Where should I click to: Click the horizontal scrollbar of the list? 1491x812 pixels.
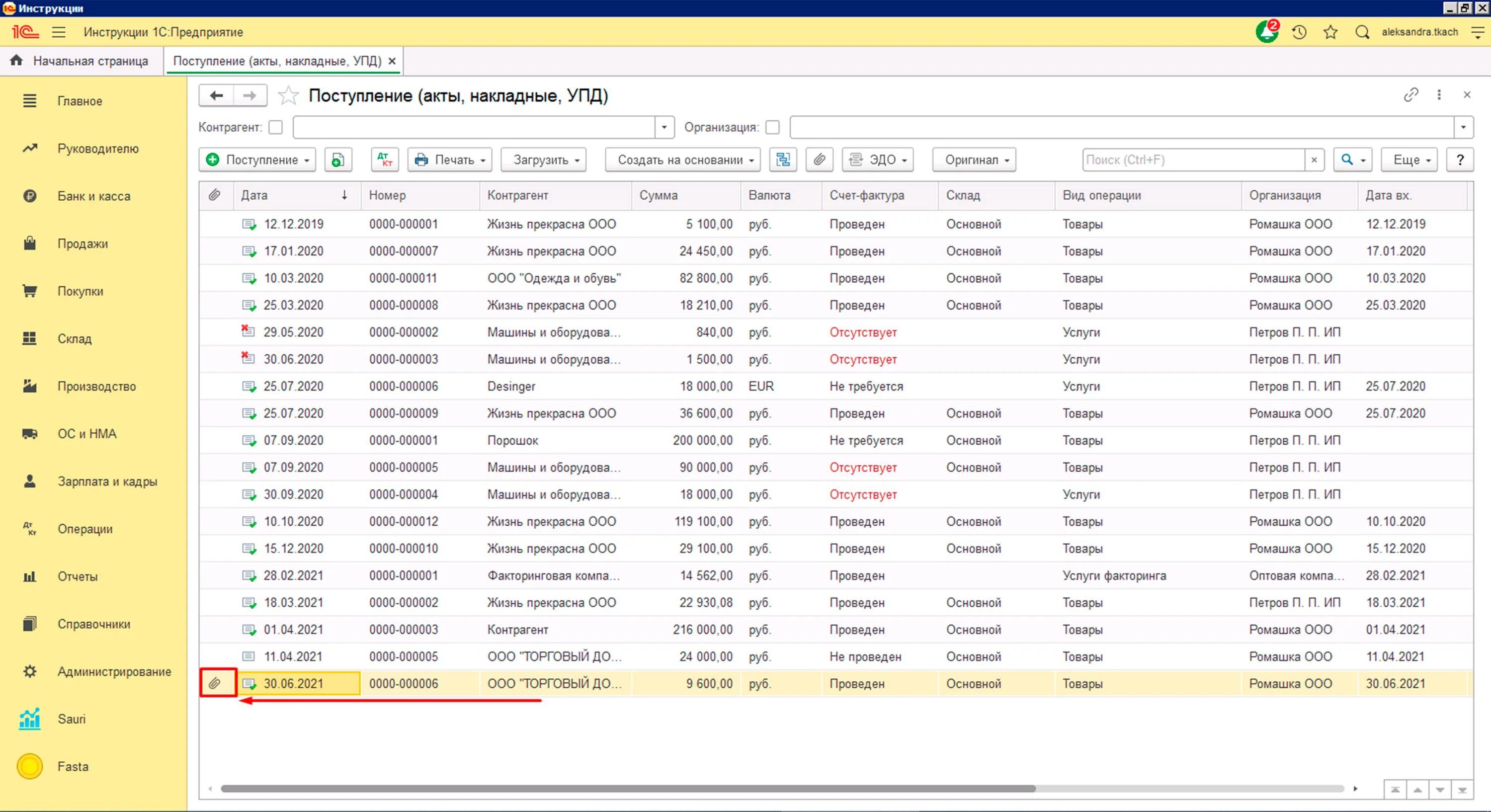[x=627, y=789]
